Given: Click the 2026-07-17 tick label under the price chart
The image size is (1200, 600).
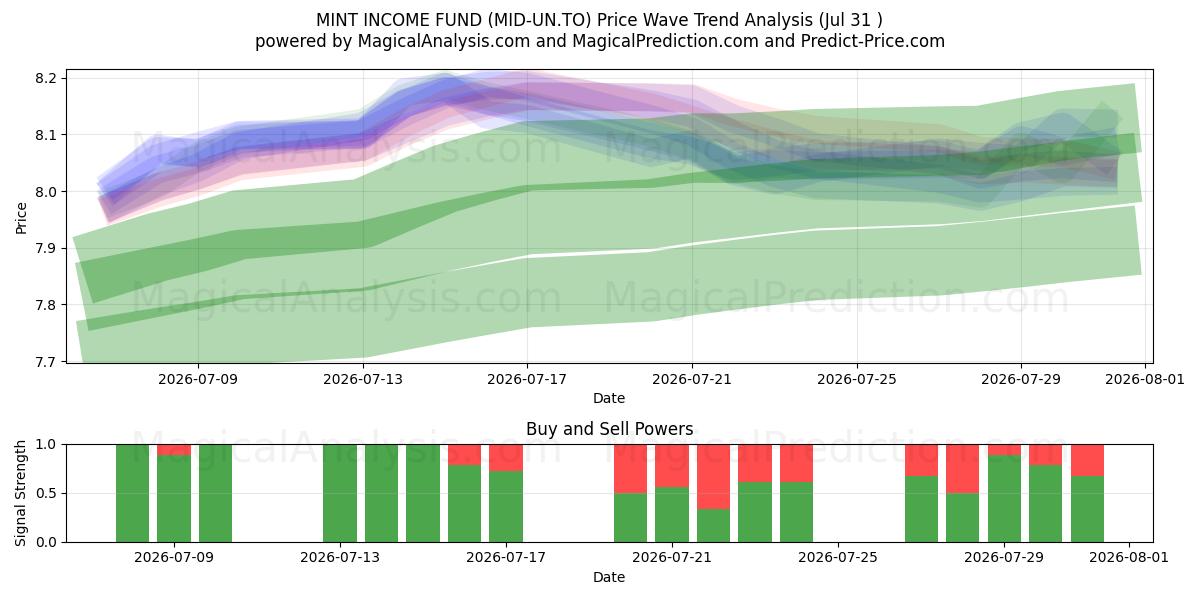Looking at the screenshot, I should [528, 379].
